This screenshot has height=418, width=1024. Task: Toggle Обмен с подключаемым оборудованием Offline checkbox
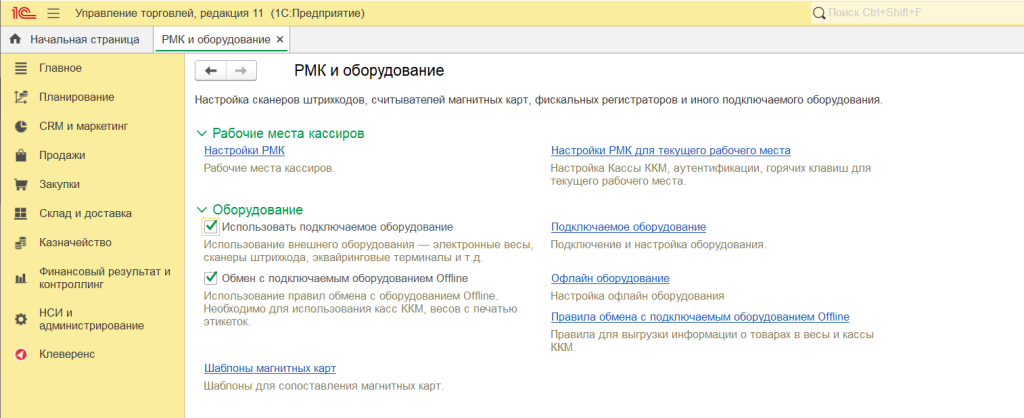pyautogui.click(x=210, y=278)
